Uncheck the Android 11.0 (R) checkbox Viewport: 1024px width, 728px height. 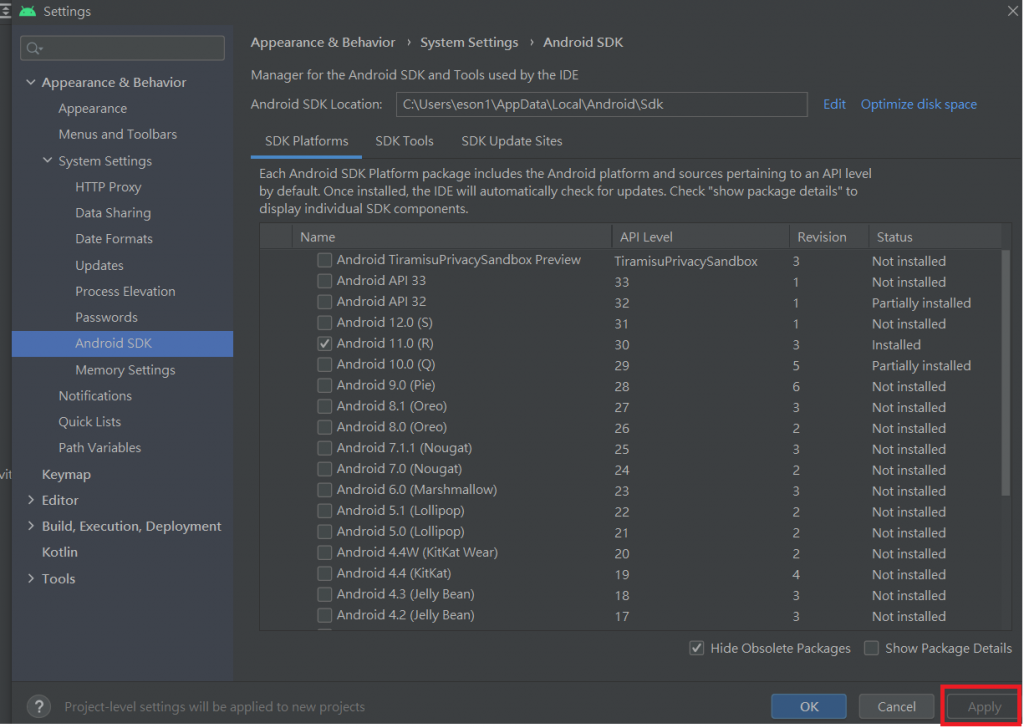point(324,343)
